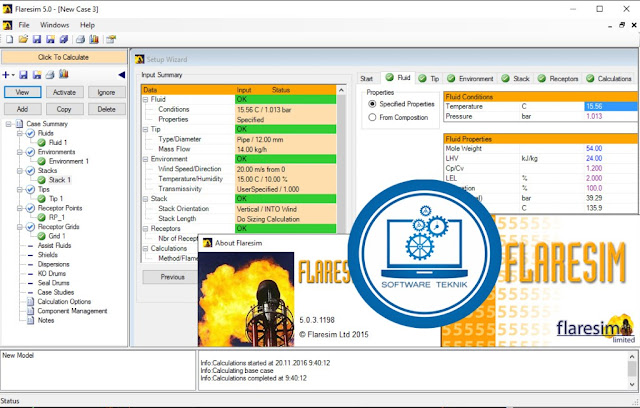The width and height of the screenshot is (640, 408).
Task: Open the chart icon in main toolbar
Action: (x=94, y=39)
